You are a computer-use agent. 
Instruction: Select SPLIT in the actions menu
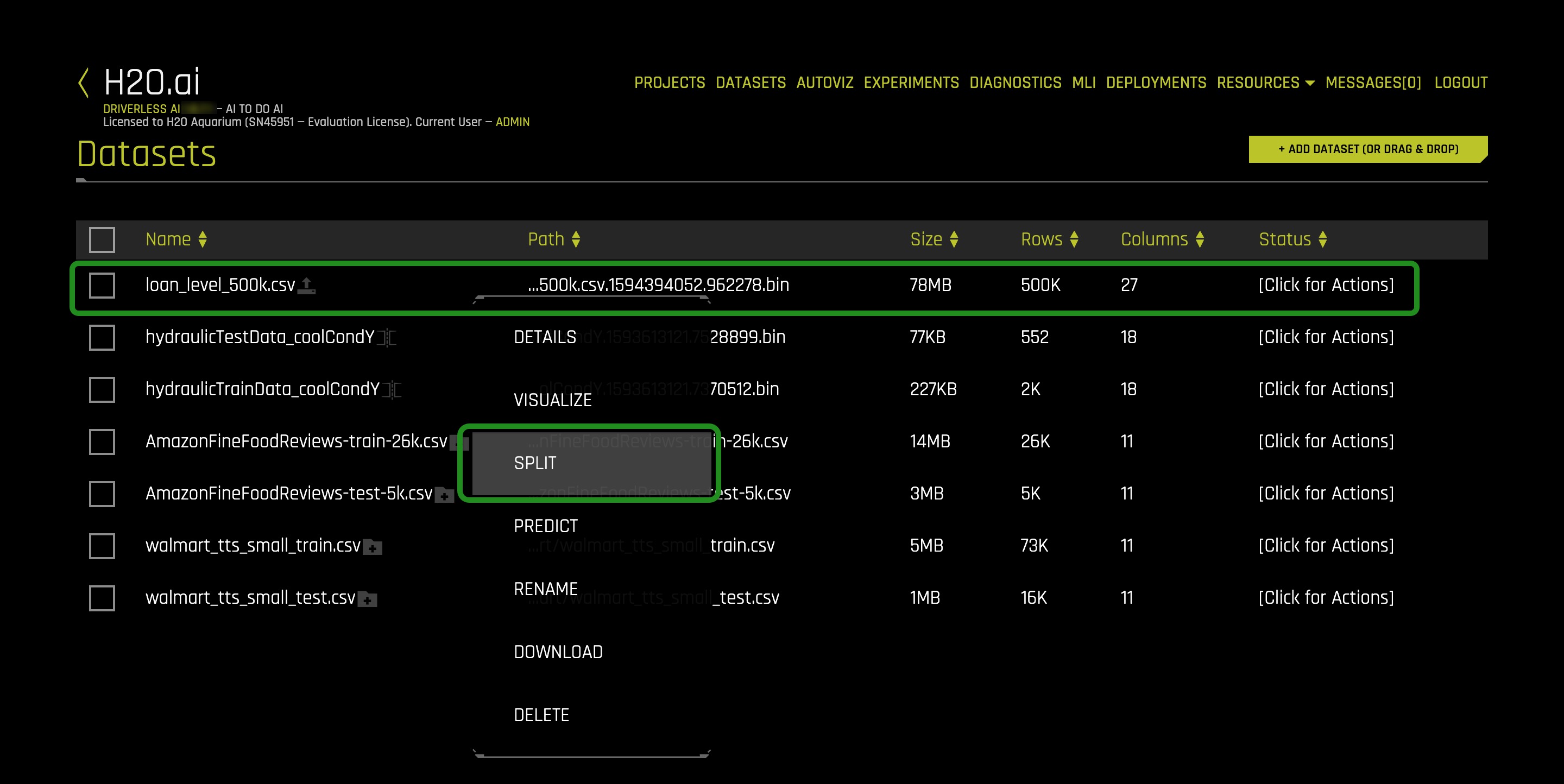coord(592,464)
